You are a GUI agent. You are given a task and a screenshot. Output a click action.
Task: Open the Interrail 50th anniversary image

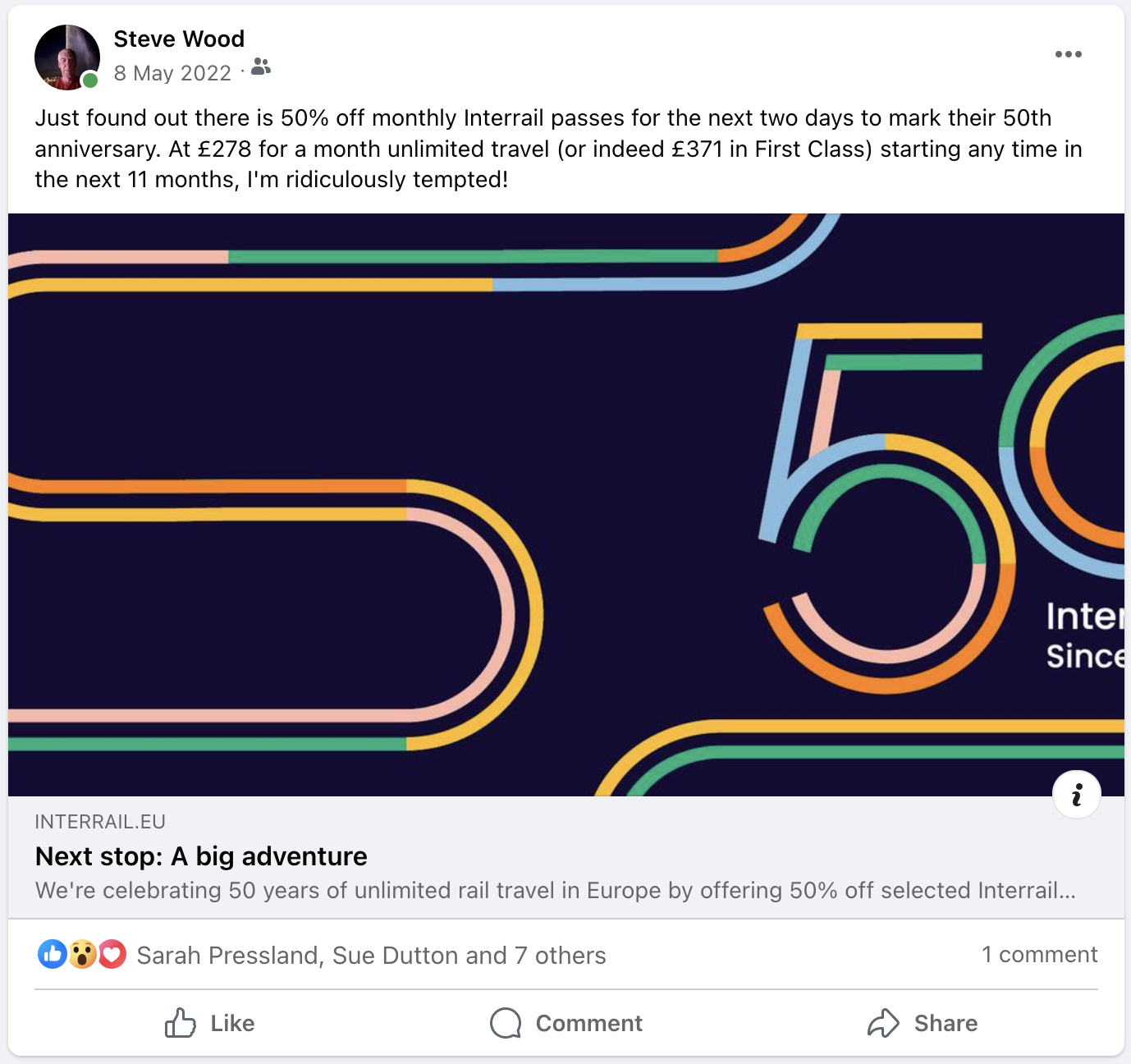[565, 504]
